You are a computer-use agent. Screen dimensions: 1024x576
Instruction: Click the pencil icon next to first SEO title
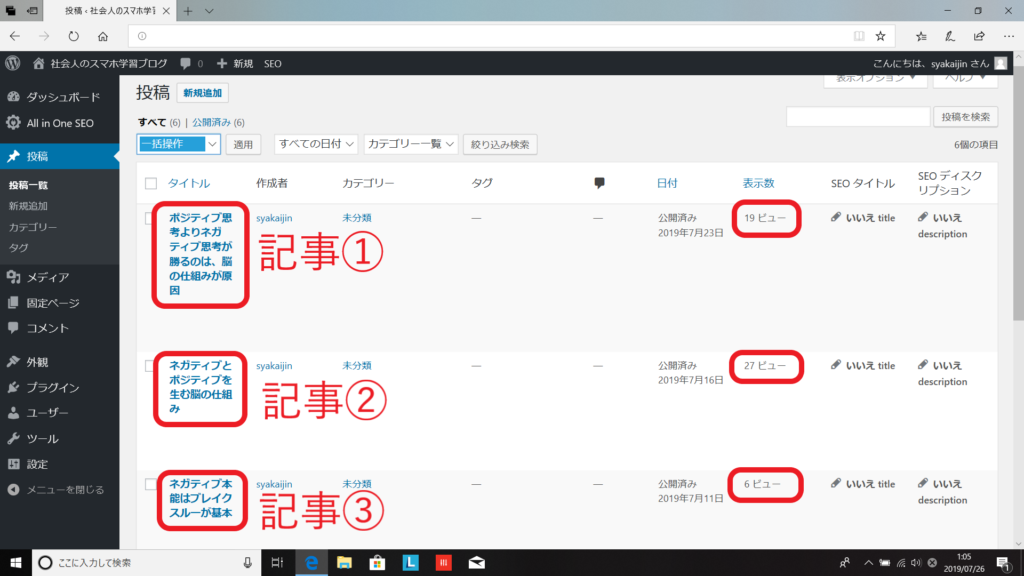[x=836, y=217]
